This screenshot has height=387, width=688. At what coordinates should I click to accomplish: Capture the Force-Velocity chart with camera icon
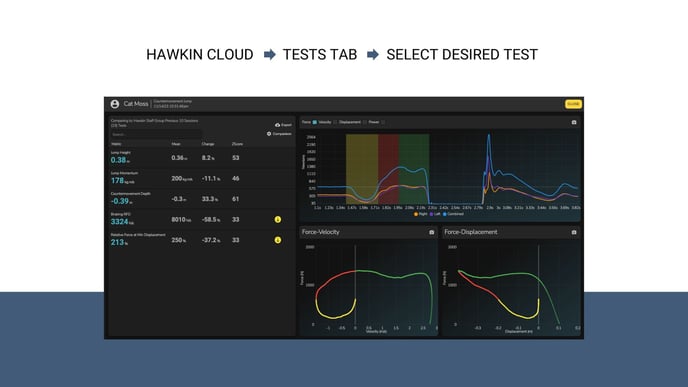pyautogui.click(x=432, y=232)
